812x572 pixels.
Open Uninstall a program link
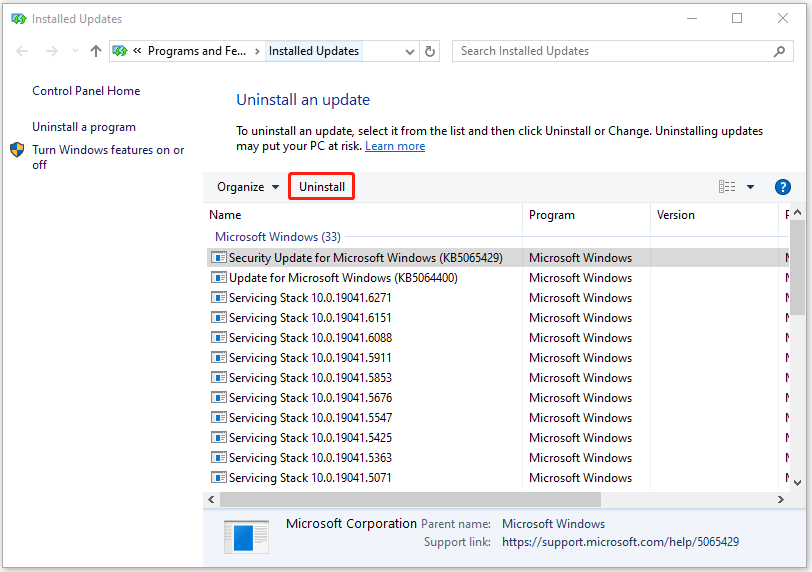(x=84, y=127)
